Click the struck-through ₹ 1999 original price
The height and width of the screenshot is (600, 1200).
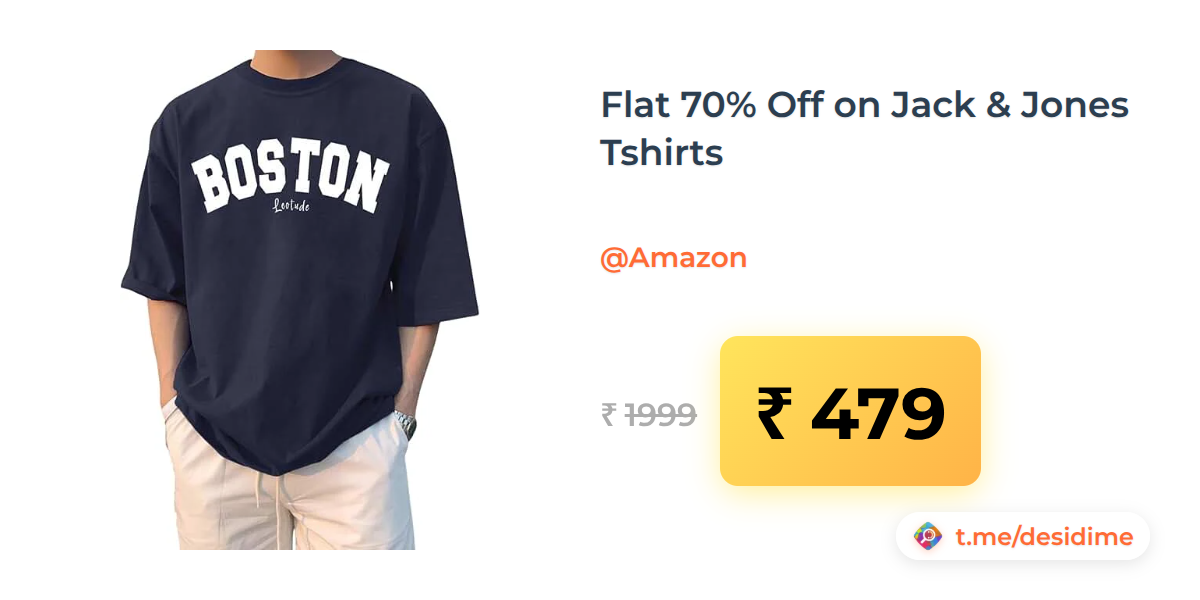(649, 414)
